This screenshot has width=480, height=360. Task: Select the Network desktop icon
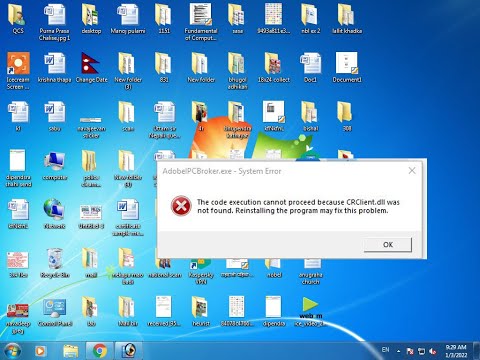click(x=54, y=214)
